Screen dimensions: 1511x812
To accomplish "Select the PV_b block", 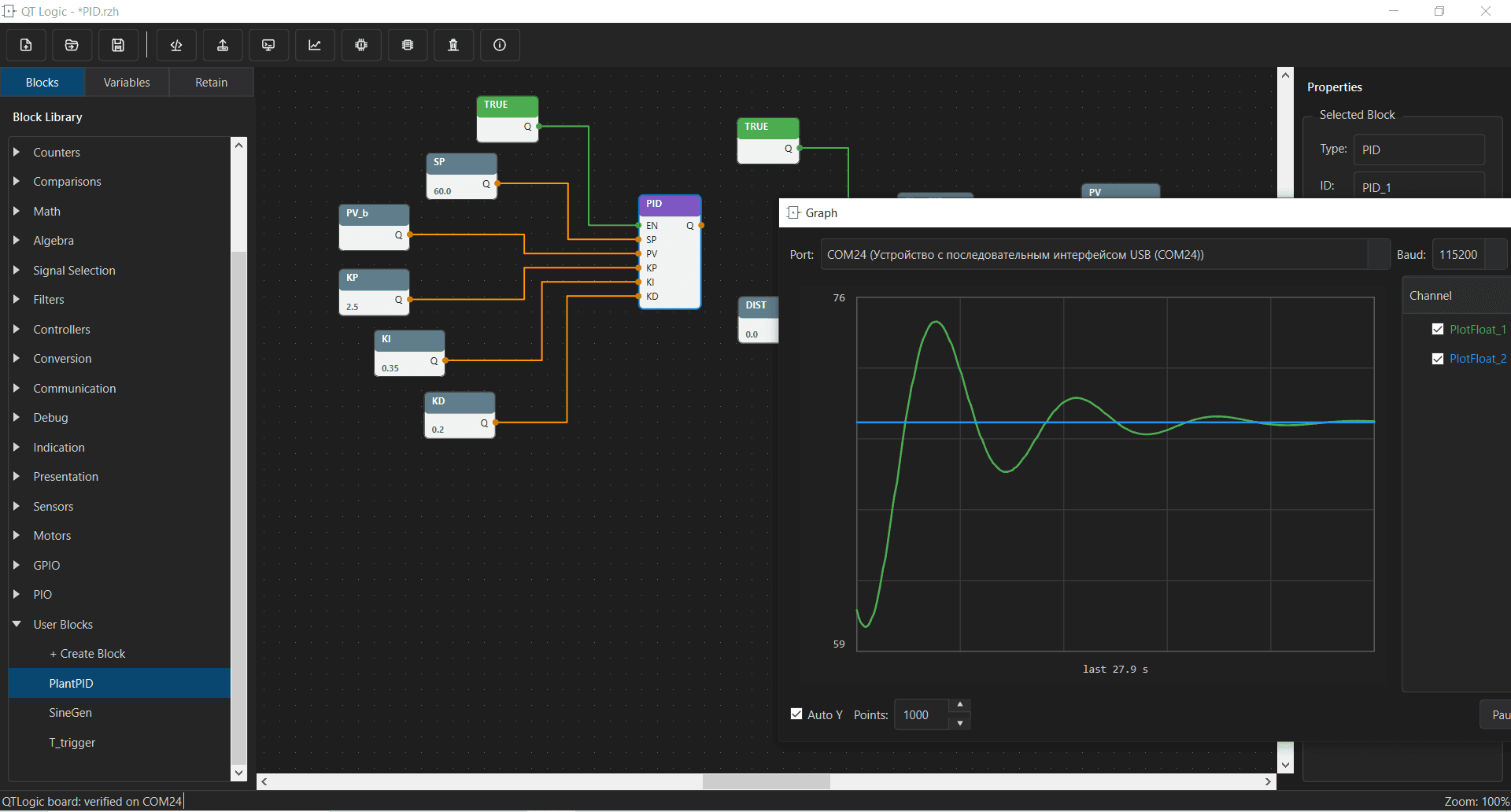I will 374,227.
